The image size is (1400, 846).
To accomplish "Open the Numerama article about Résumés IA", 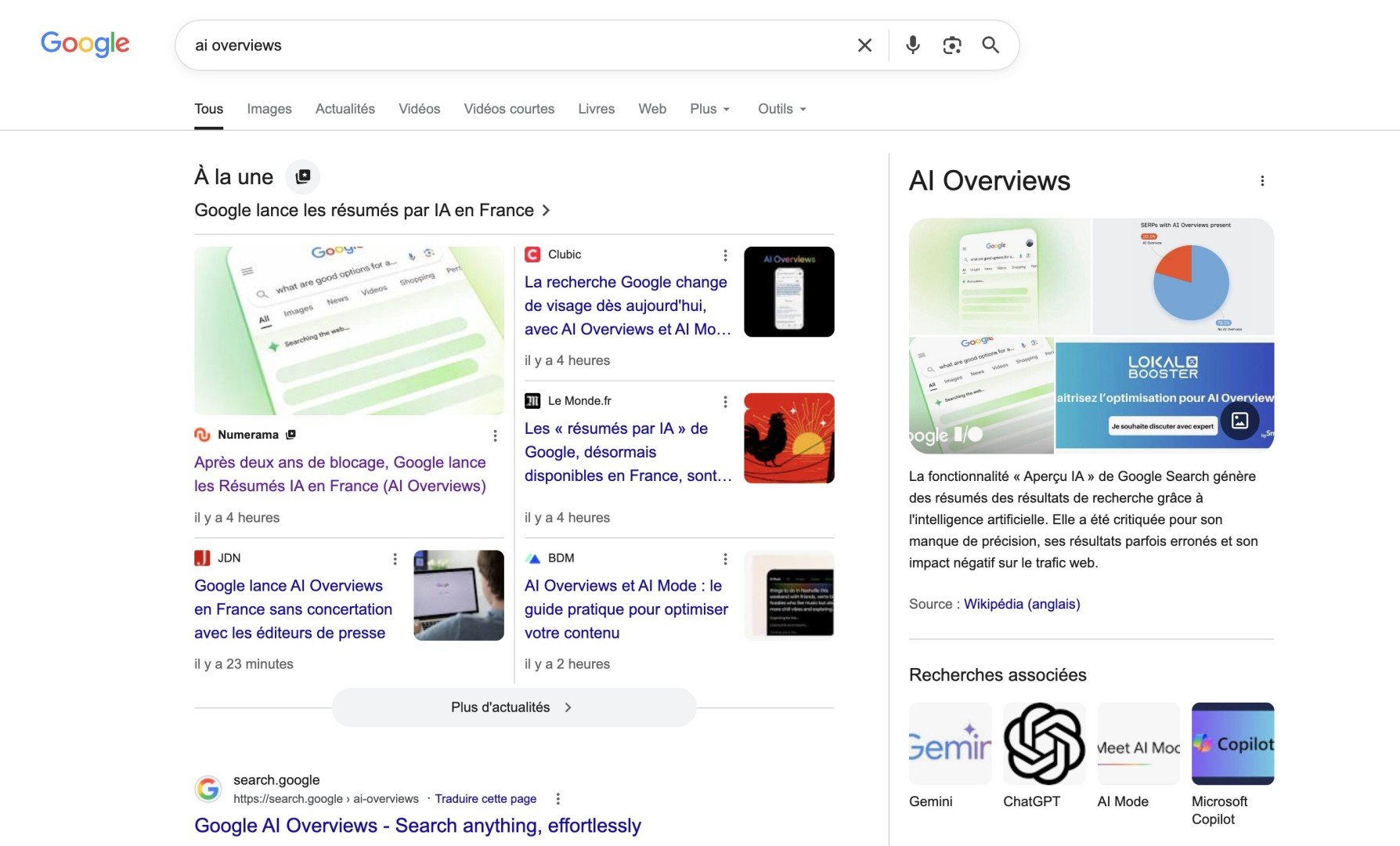I will pyautogui.click(x=340, y=474).
